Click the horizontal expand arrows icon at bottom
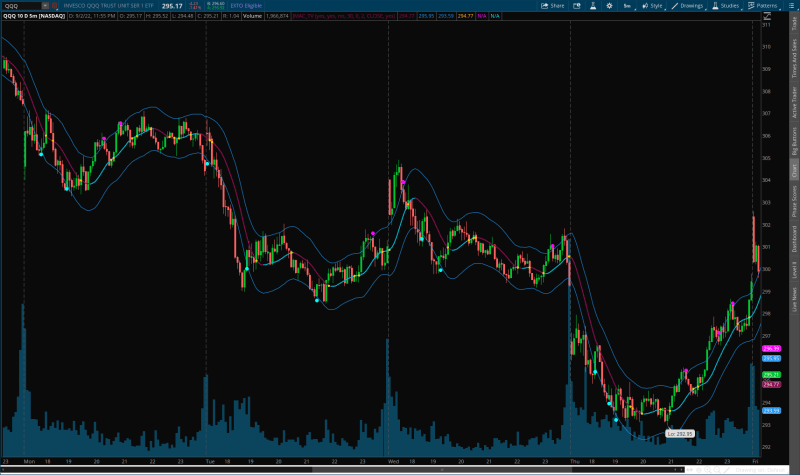The width and height of the screenshot is (800, 475). point(690,469)
